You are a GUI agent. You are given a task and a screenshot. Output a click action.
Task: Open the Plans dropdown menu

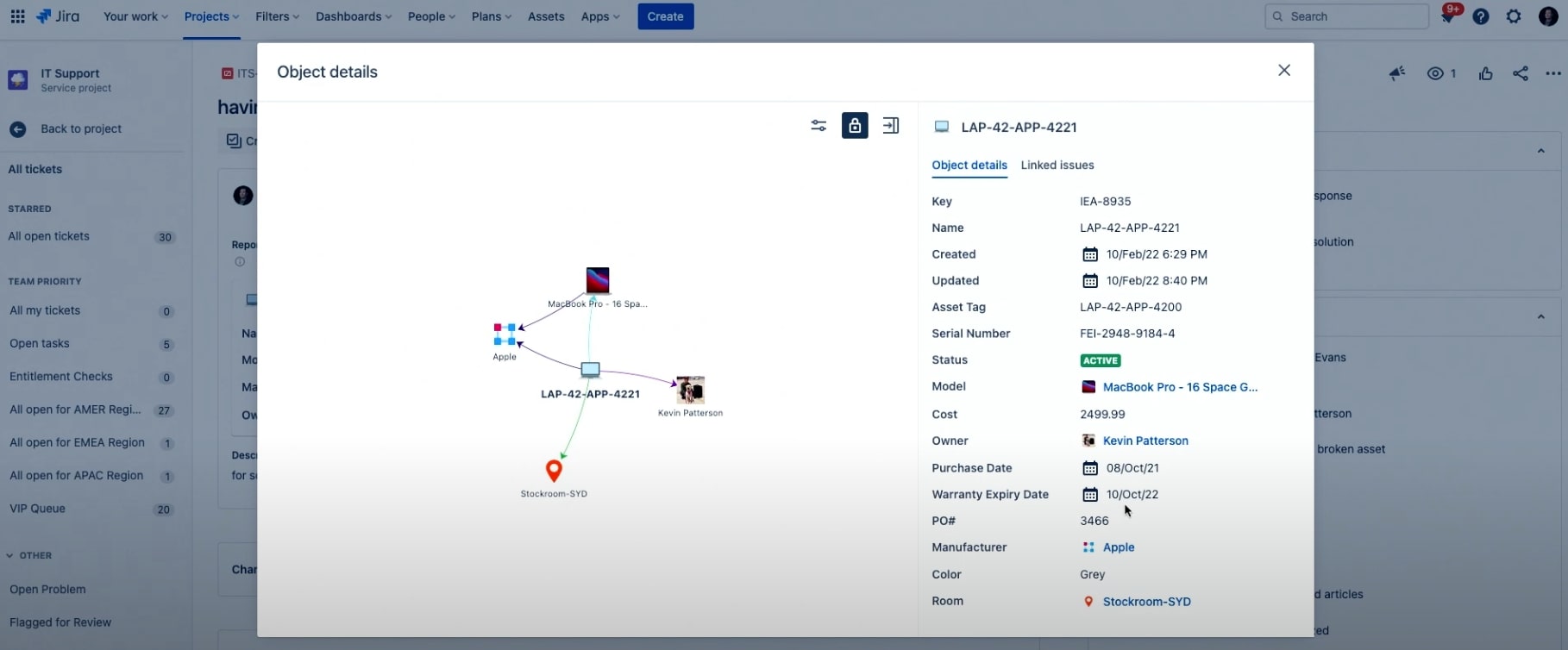pyautogui.click(x=492, y=16)
